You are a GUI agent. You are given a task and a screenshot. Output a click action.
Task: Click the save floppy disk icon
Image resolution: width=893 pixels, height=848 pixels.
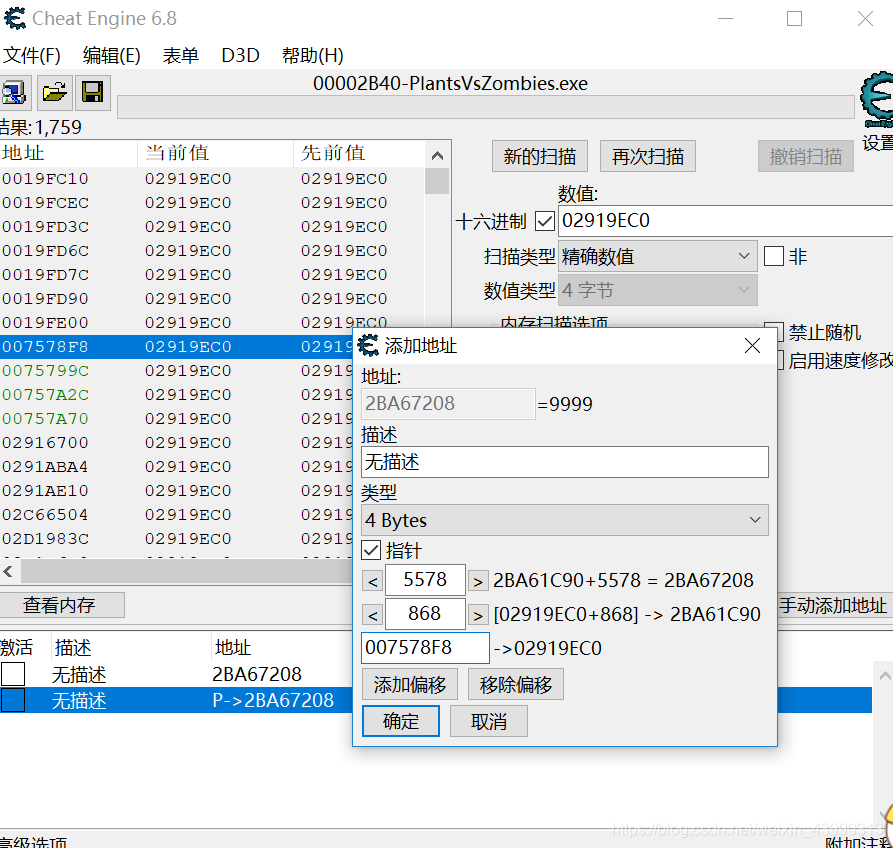pos(92,92)
